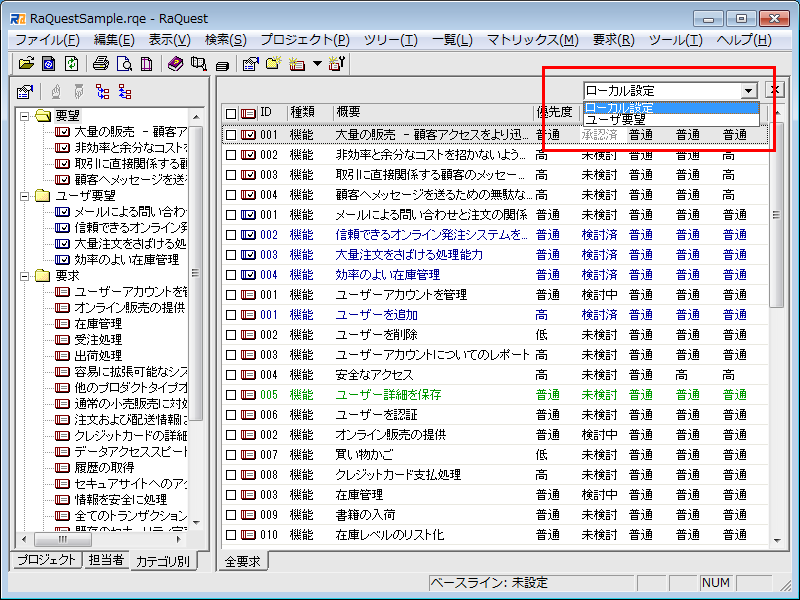
Task: Click the folder icon of 要求 in the tree
Action: click(43, 276)
